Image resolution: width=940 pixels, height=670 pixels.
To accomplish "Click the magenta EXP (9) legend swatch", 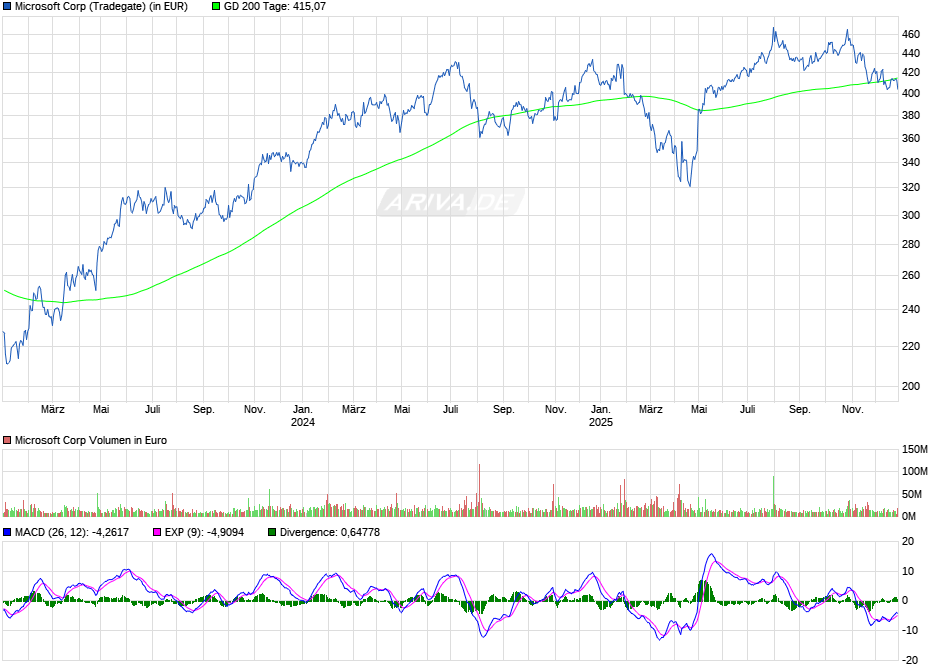I will (x=157, y=532).
